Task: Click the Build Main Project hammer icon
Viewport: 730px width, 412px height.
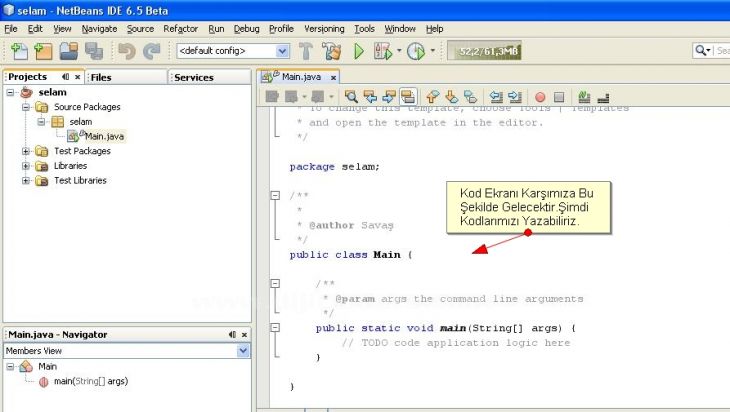Action: [x=306, y=51]
